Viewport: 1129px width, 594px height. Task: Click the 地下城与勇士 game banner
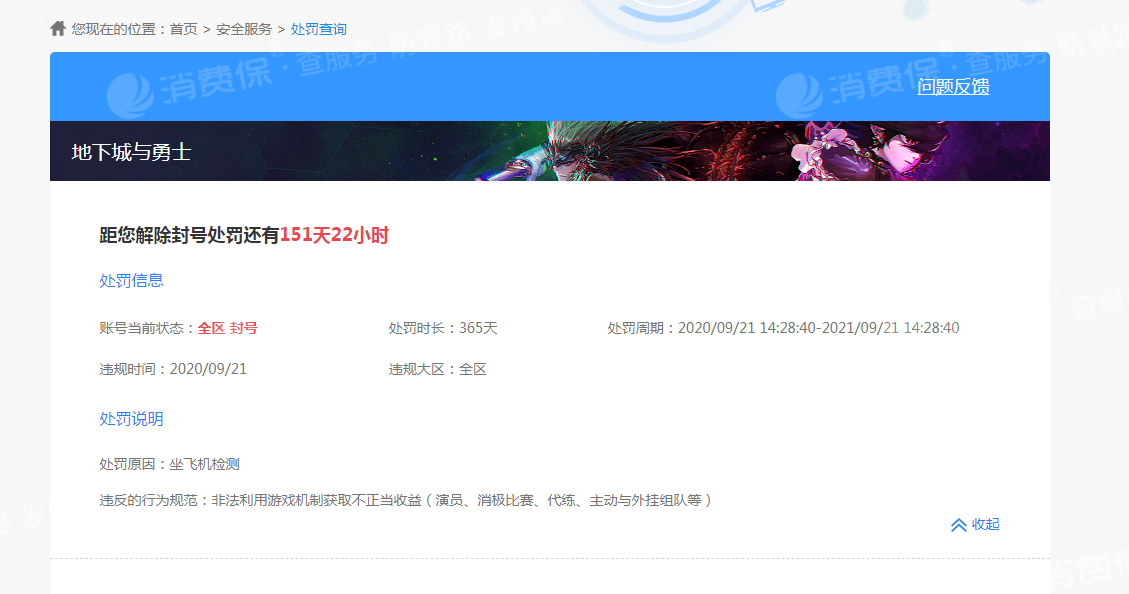[549, 150]
